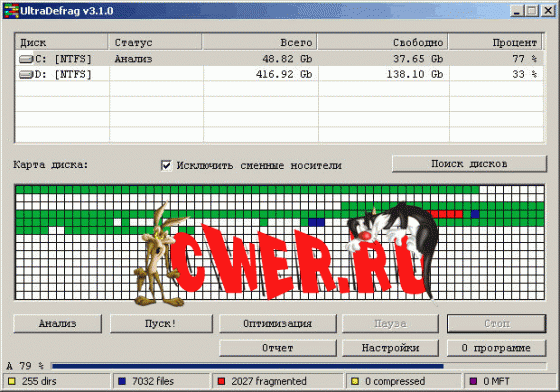Click the red fragmented blocks on disk map
The height and width of the screenshot is (392, 560).
tap(446, 214)
